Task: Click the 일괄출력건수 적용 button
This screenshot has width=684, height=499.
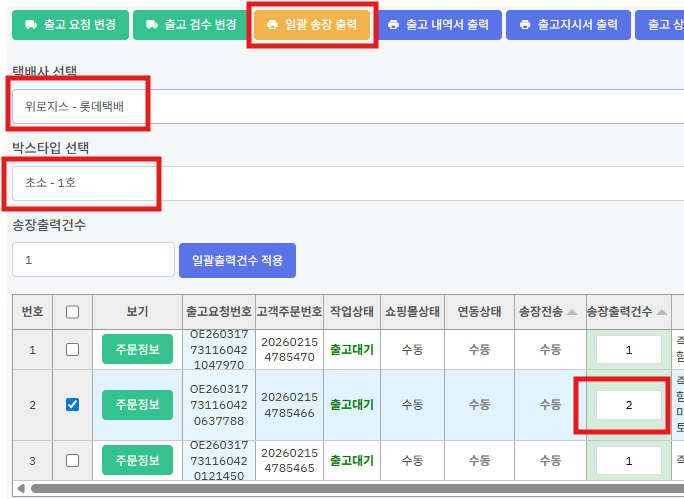Action: pos(237,260)
